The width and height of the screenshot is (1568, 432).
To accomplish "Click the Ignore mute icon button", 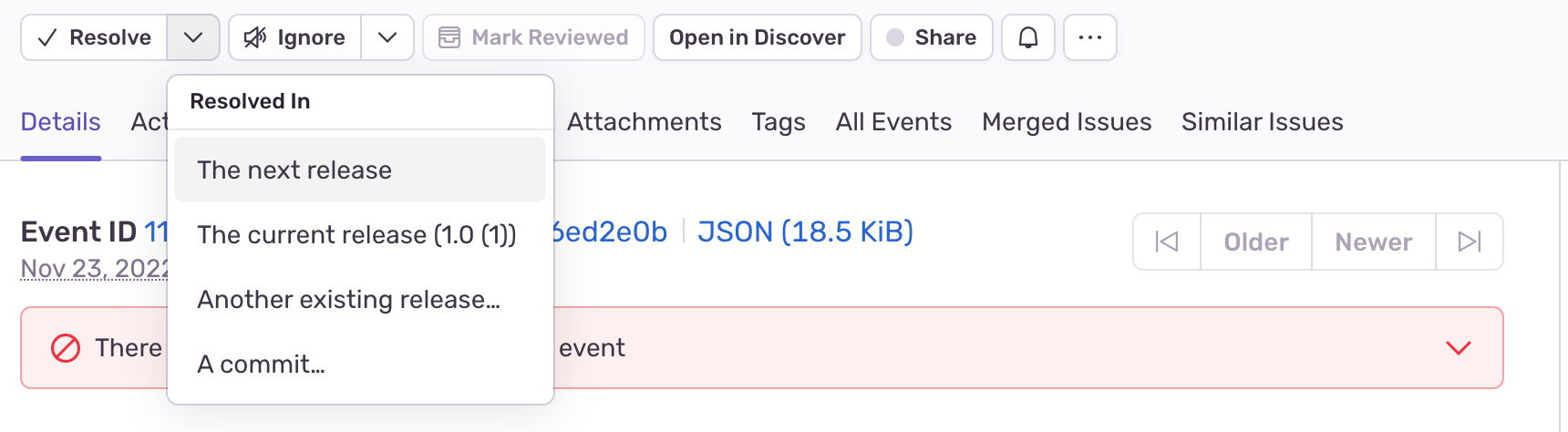I will pyautogui.click(x=294, y=37).
